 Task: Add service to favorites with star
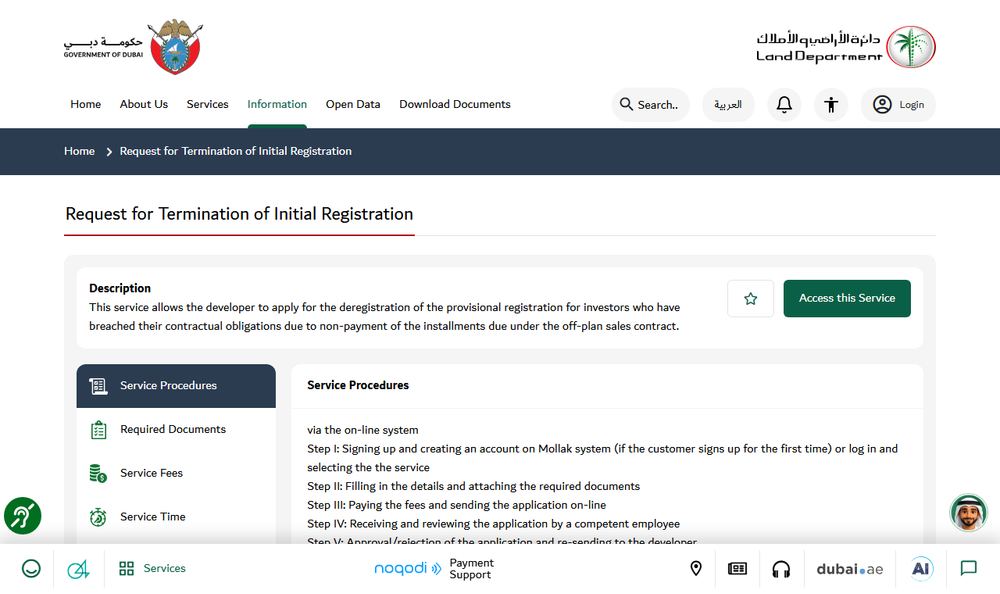point(751,299)
